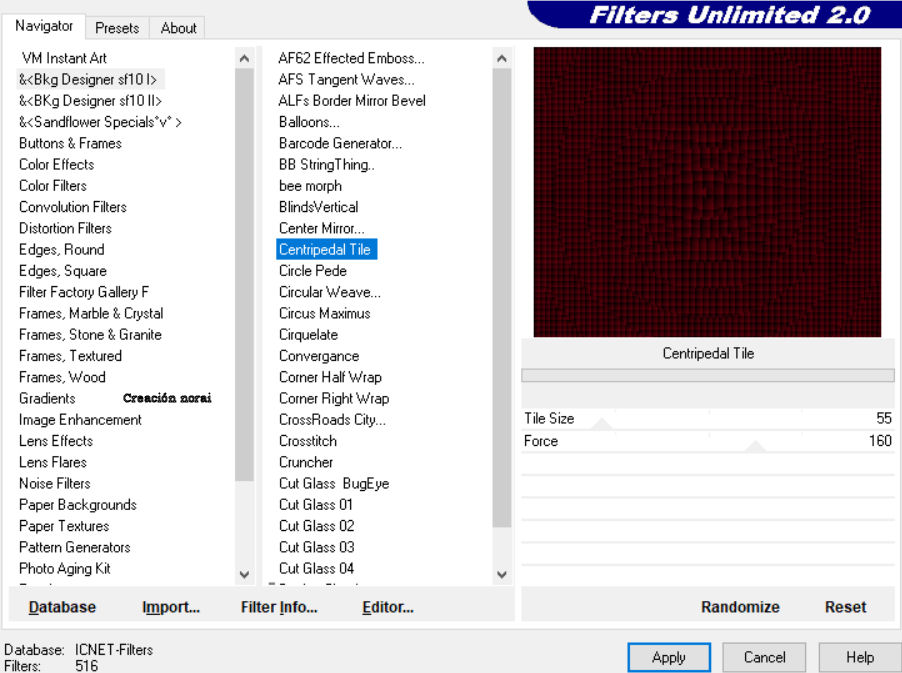Switch to the Presets tab
Screen dimensions: 902x673
coord(117,28)
